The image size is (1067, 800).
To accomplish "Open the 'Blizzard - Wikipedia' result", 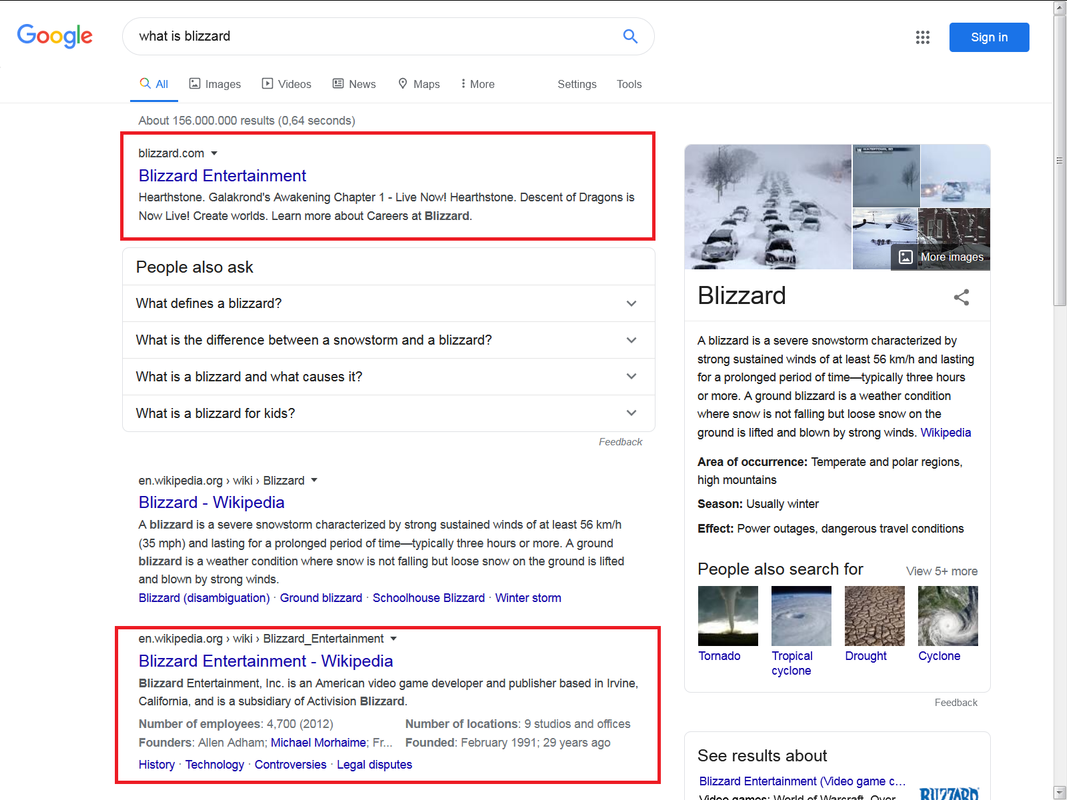I will (211, 502).
